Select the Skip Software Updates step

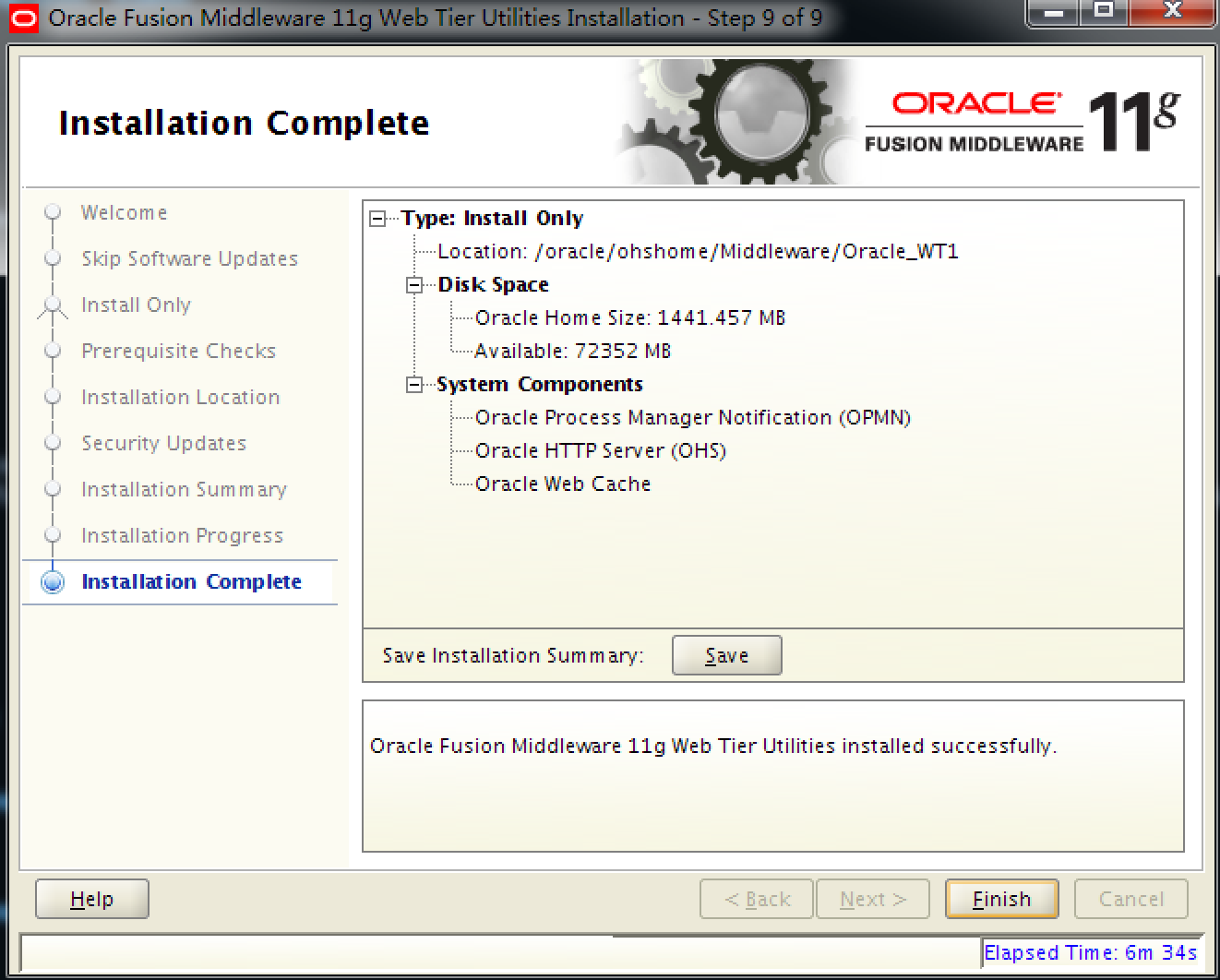pos(189,259)
